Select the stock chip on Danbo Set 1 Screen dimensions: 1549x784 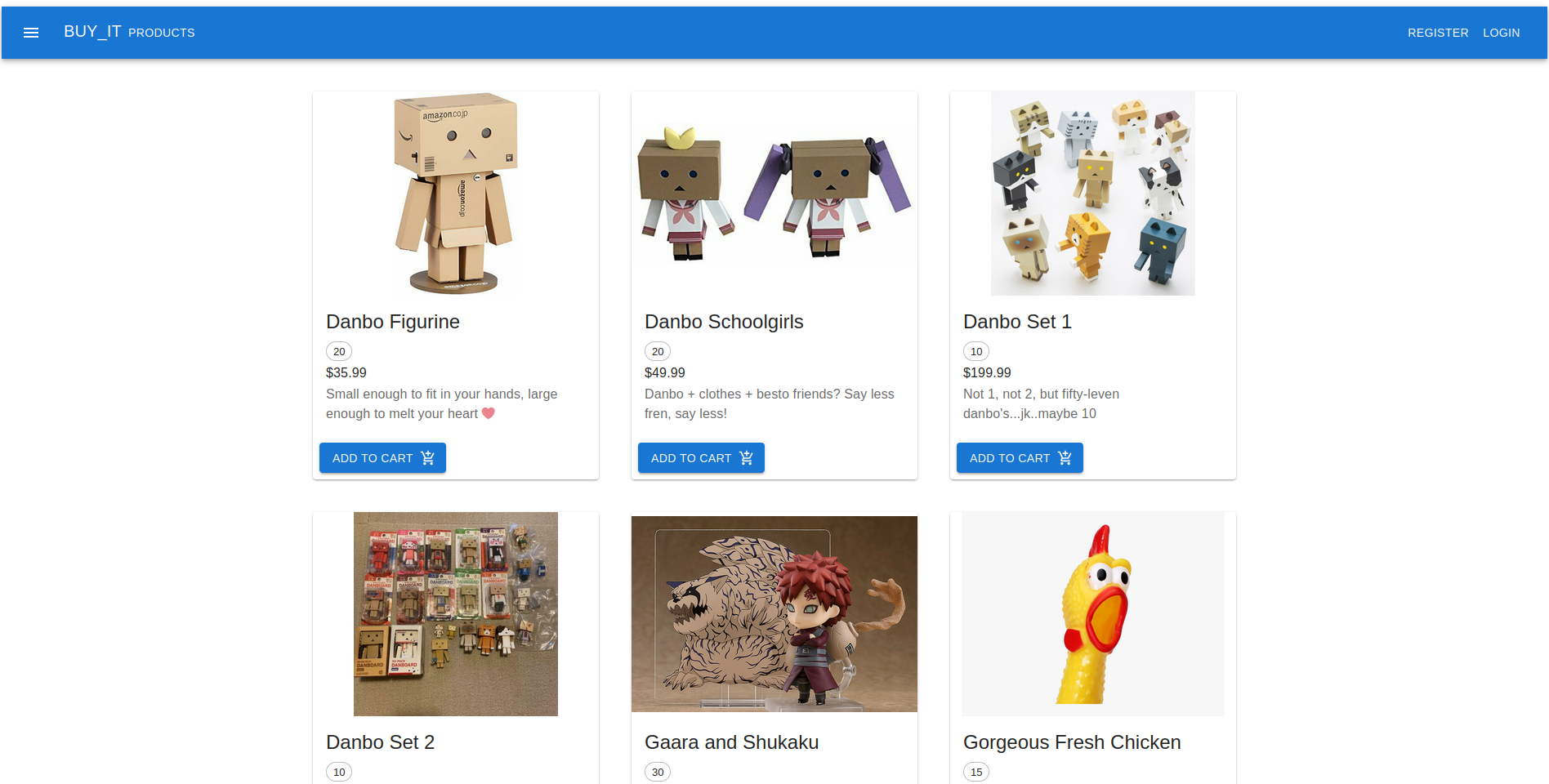click(x=976, y=351)
